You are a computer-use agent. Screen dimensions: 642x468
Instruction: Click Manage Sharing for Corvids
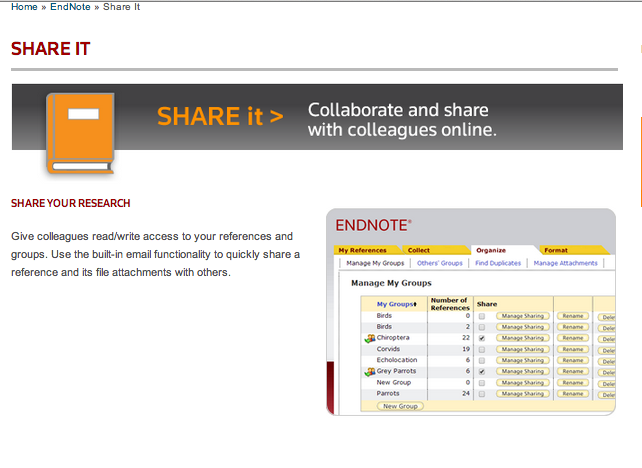523,349
